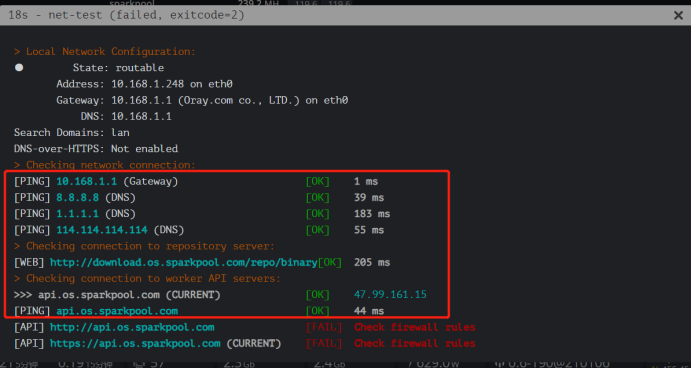
Task: Click the '183 ms' ping result
Action: tap(372, 214)
